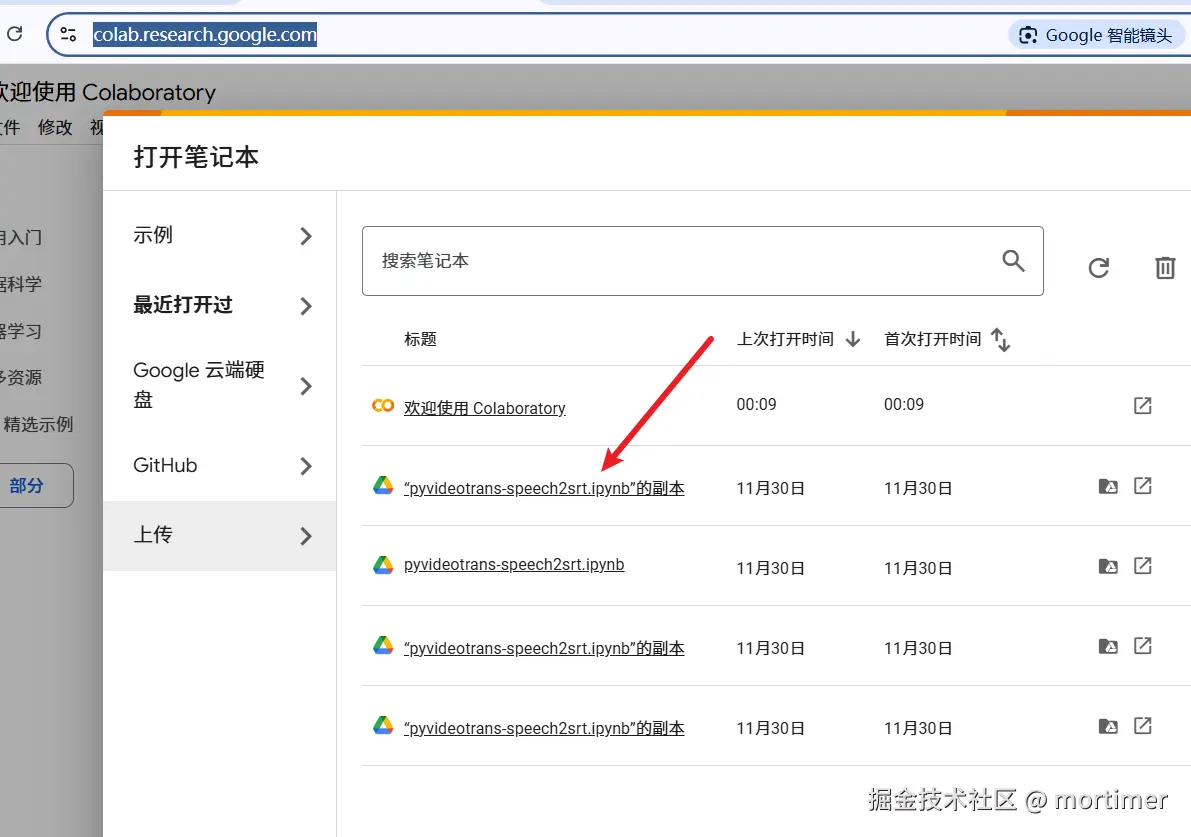
Task: Open the 欢迎使用 Colaboratory notebook link
Action: [485, 408]
